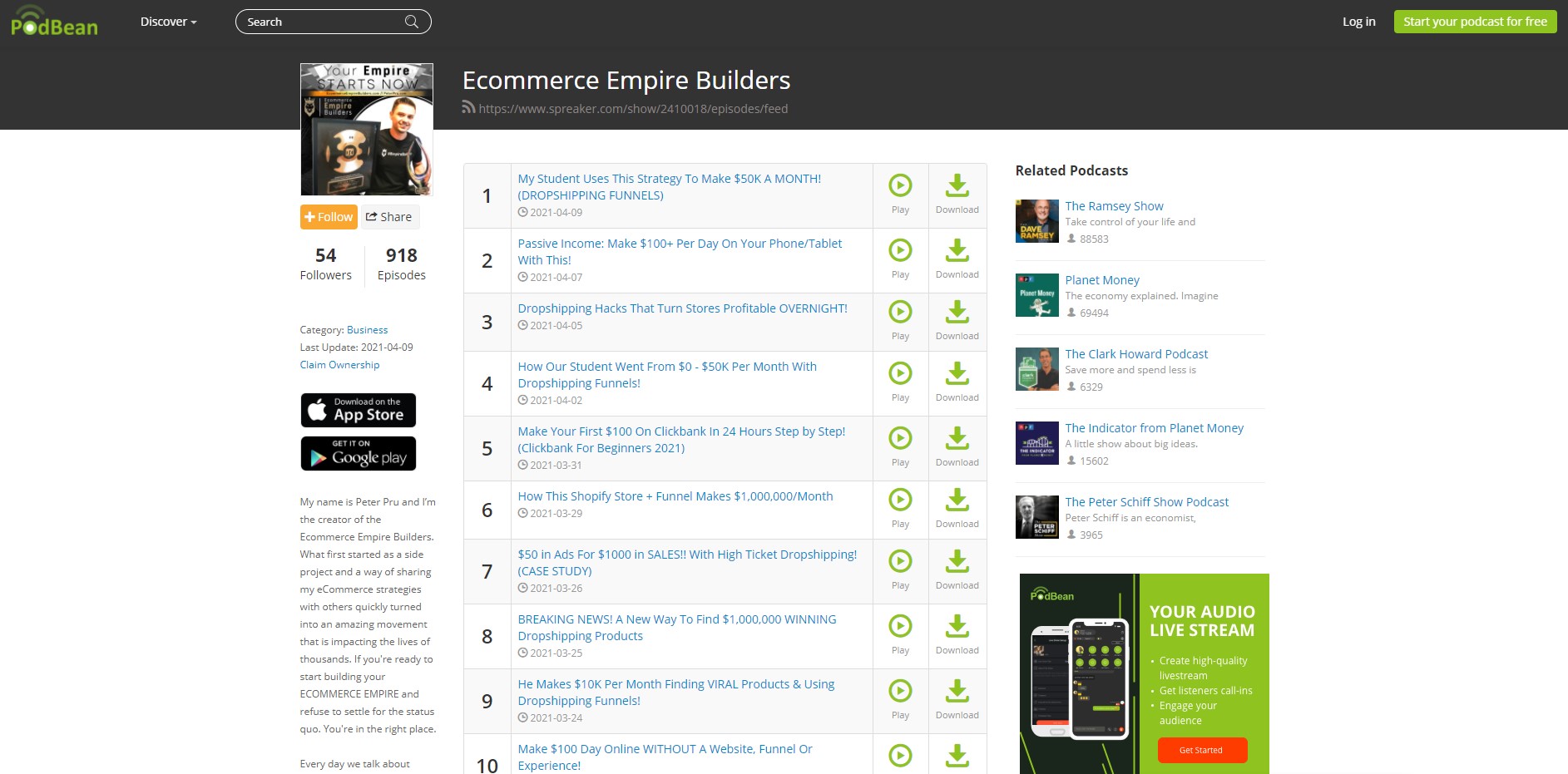Image resolution: width=1568 pixels, height=774 pixels.
Task: Open episode BREAKING NEWS! A New Way
Action: tap(676, 628)
